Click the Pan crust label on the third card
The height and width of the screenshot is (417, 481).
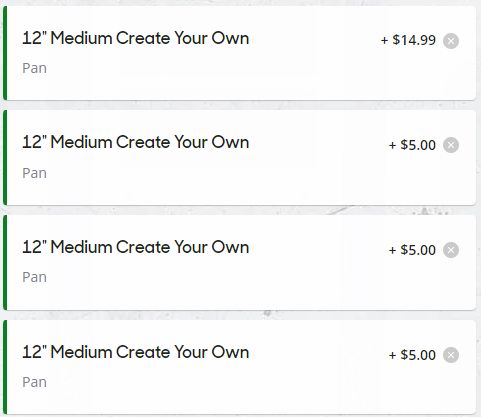click(34, 277)
